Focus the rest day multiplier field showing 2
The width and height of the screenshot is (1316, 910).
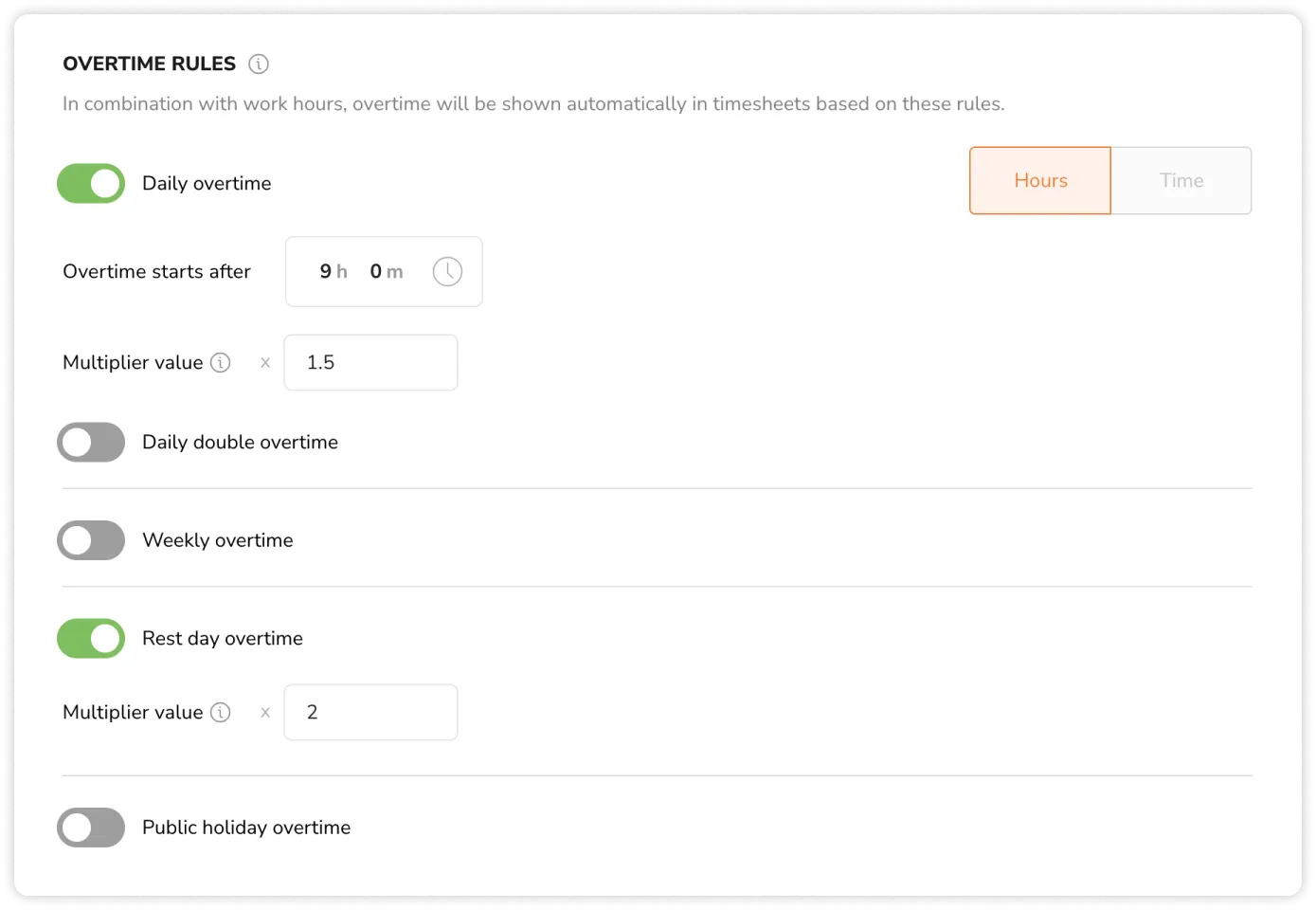tap(370, 713)
